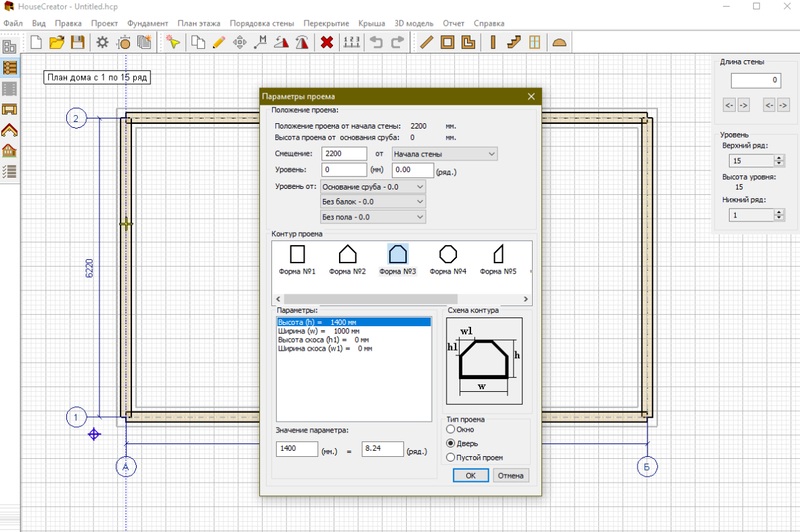This screenshot has height=532, width=800.
Task: Choose contour shape Форма №4
Action: [448, 260]
